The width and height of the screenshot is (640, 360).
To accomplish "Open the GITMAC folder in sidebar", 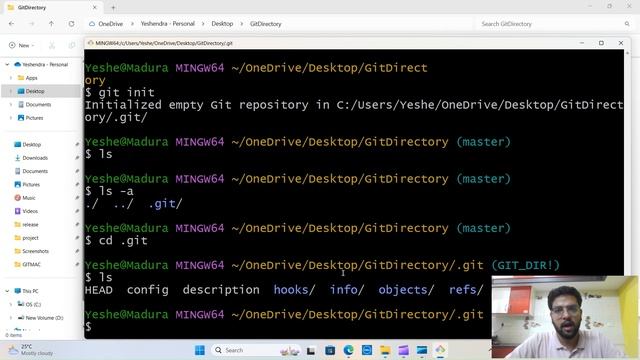I will click(x=27, y=264).
